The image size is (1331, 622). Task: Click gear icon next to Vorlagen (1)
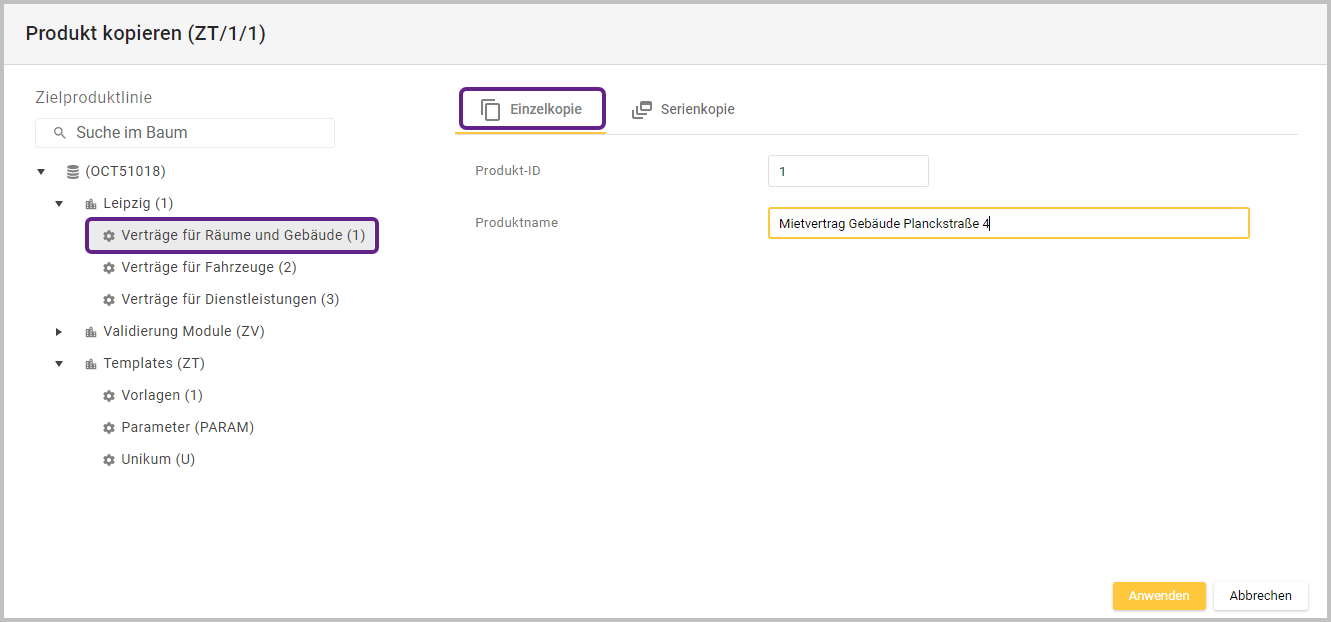tap(109, 396)
